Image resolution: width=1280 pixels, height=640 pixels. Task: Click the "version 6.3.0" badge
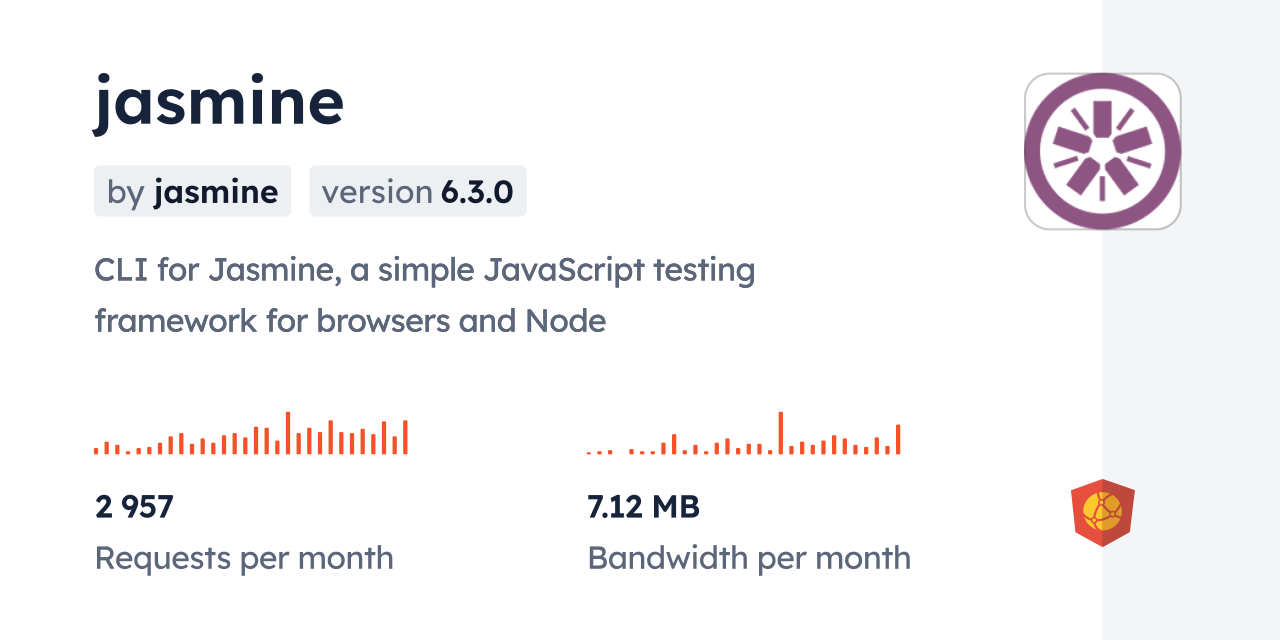pos(418,191)
